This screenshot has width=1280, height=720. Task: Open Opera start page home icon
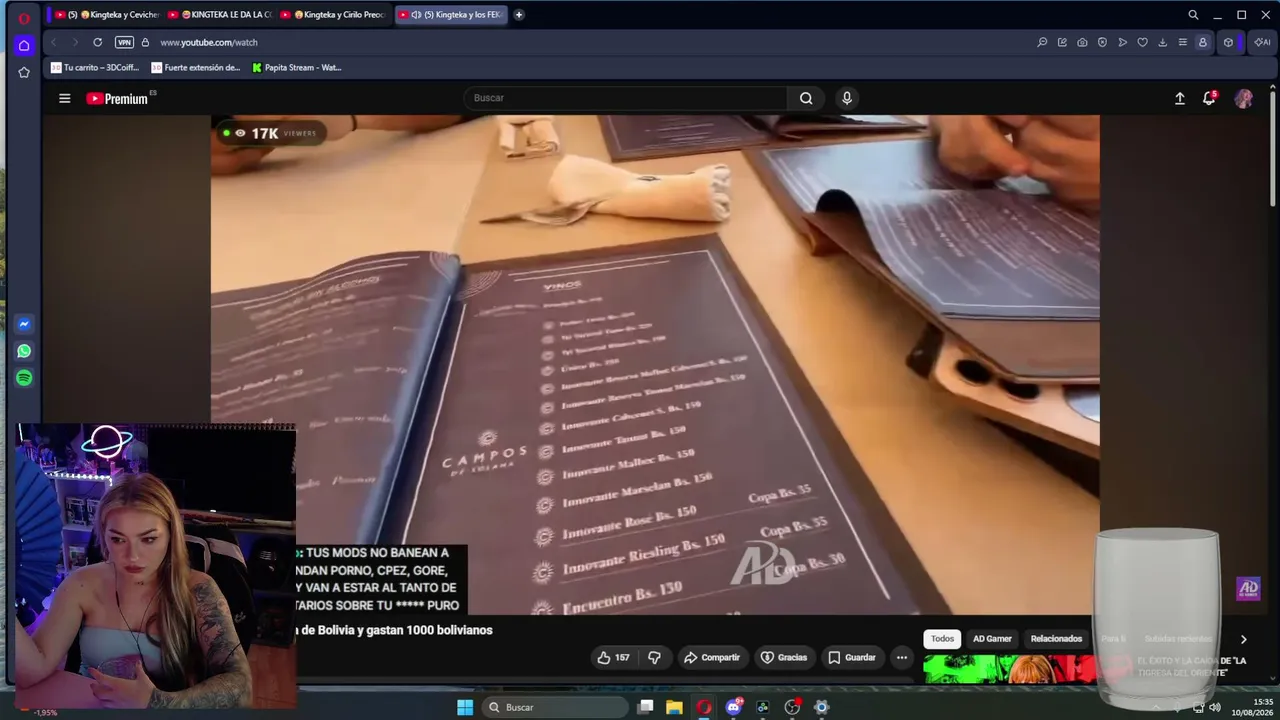tap(24, 45)
